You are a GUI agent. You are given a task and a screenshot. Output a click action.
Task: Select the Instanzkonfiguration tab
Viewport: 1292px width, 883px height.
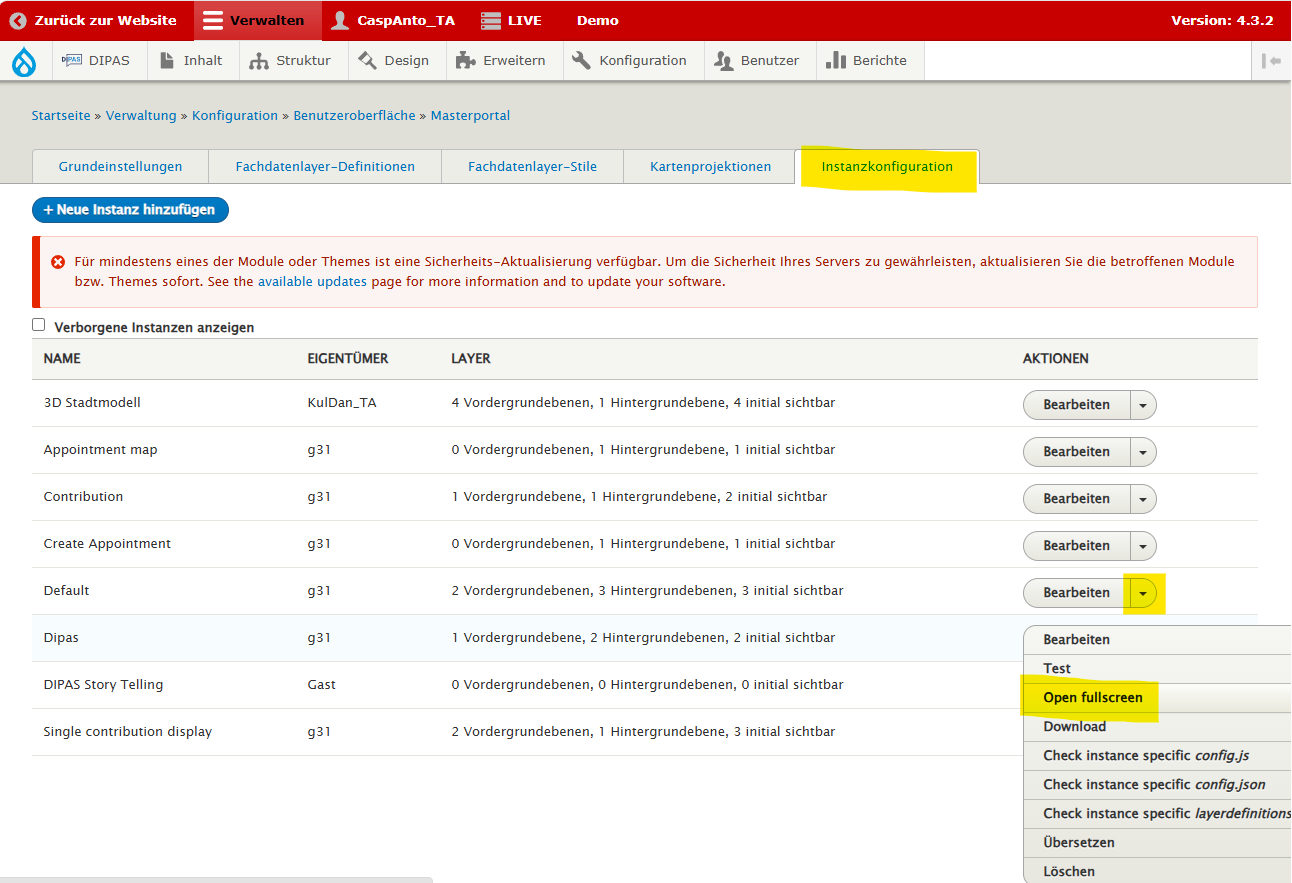click(x=887, y=167)
